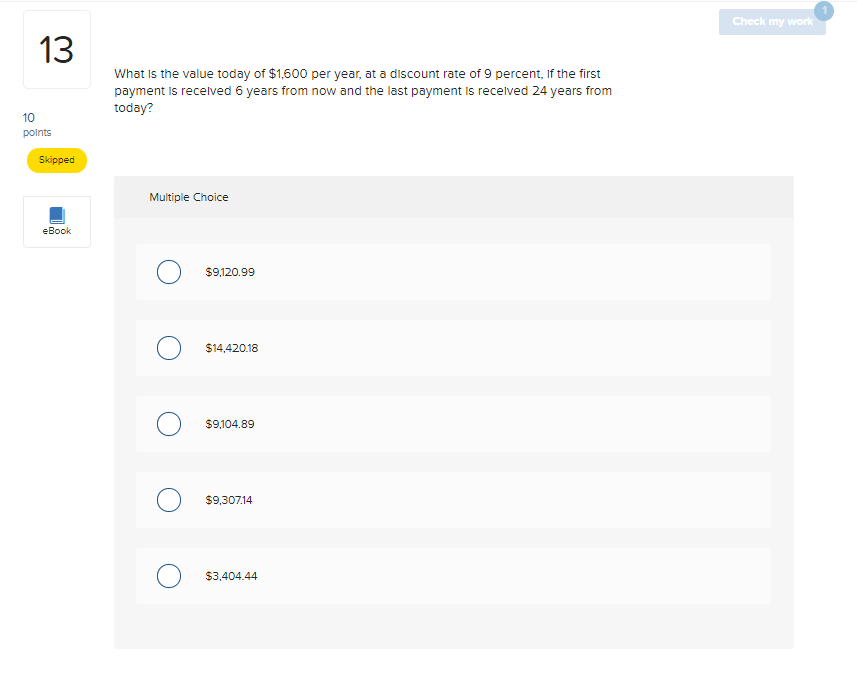
Task: Click the $9,120.99 answer text
Action: point(230,271)
